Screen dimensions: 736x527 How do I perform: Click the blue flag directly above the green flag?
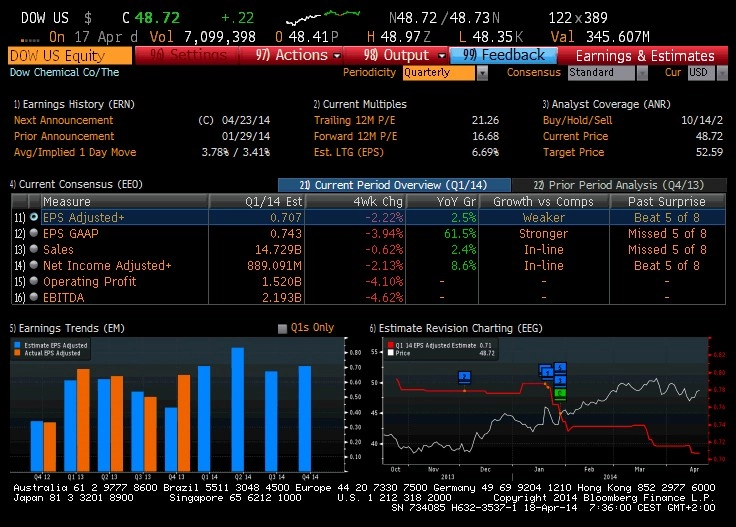(x=560, y=380)
